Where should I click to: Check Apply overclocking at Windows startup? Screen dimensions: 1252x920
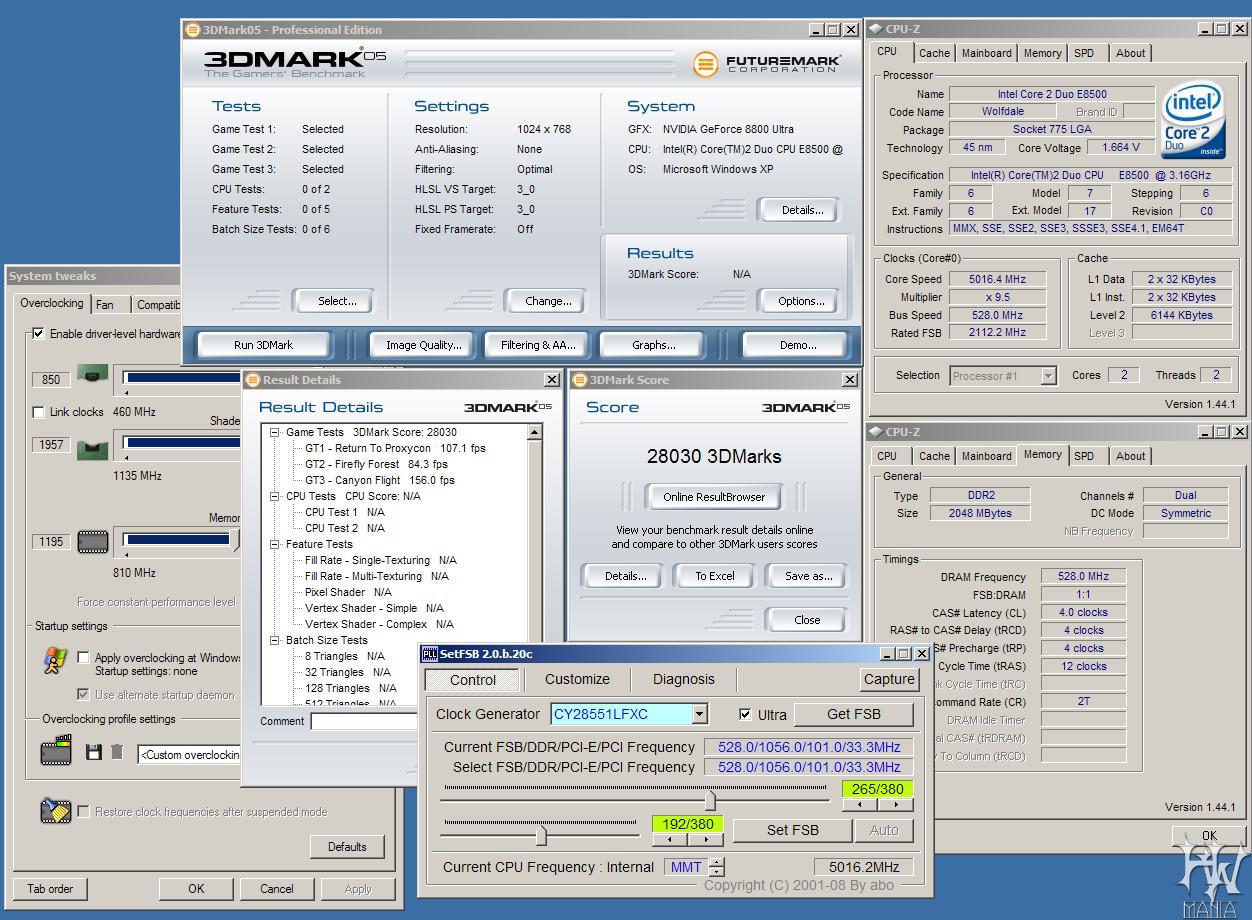coord(83,658)
